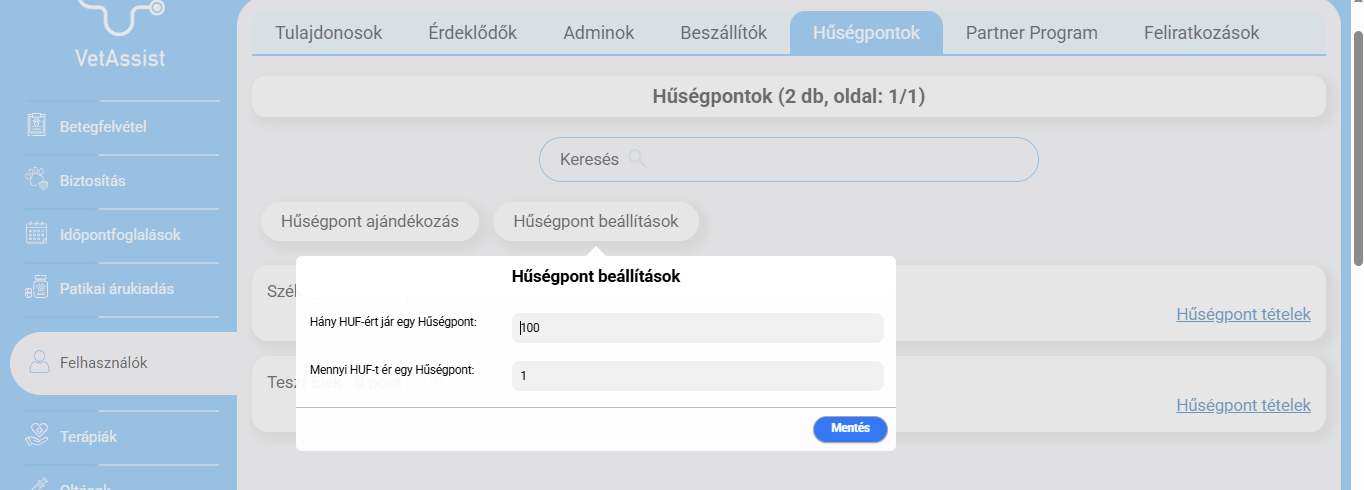Viewport: 1364px width, 490px height.
Task: Go to the Adminok tab
Action: tap(599, 33)
